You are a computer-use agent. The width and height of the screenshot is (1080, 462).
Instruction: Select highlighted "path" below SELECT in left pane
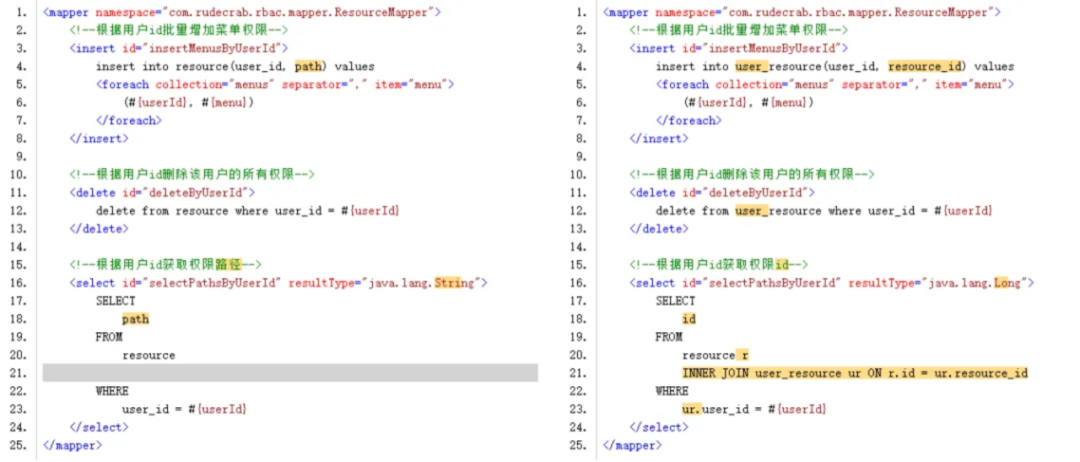coord(135,319)
